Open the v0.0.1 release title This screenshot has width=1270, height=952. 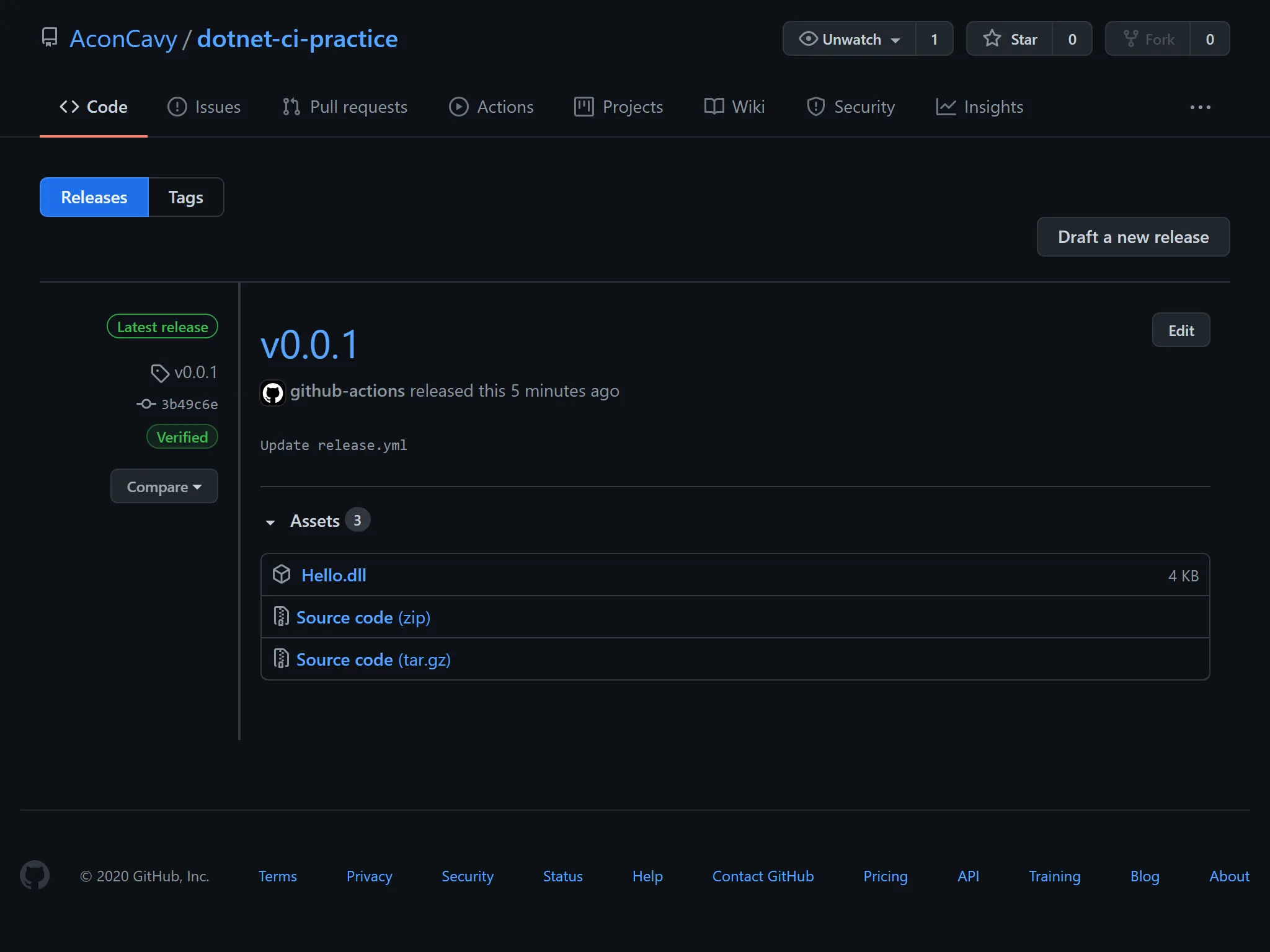pos(309,345)
